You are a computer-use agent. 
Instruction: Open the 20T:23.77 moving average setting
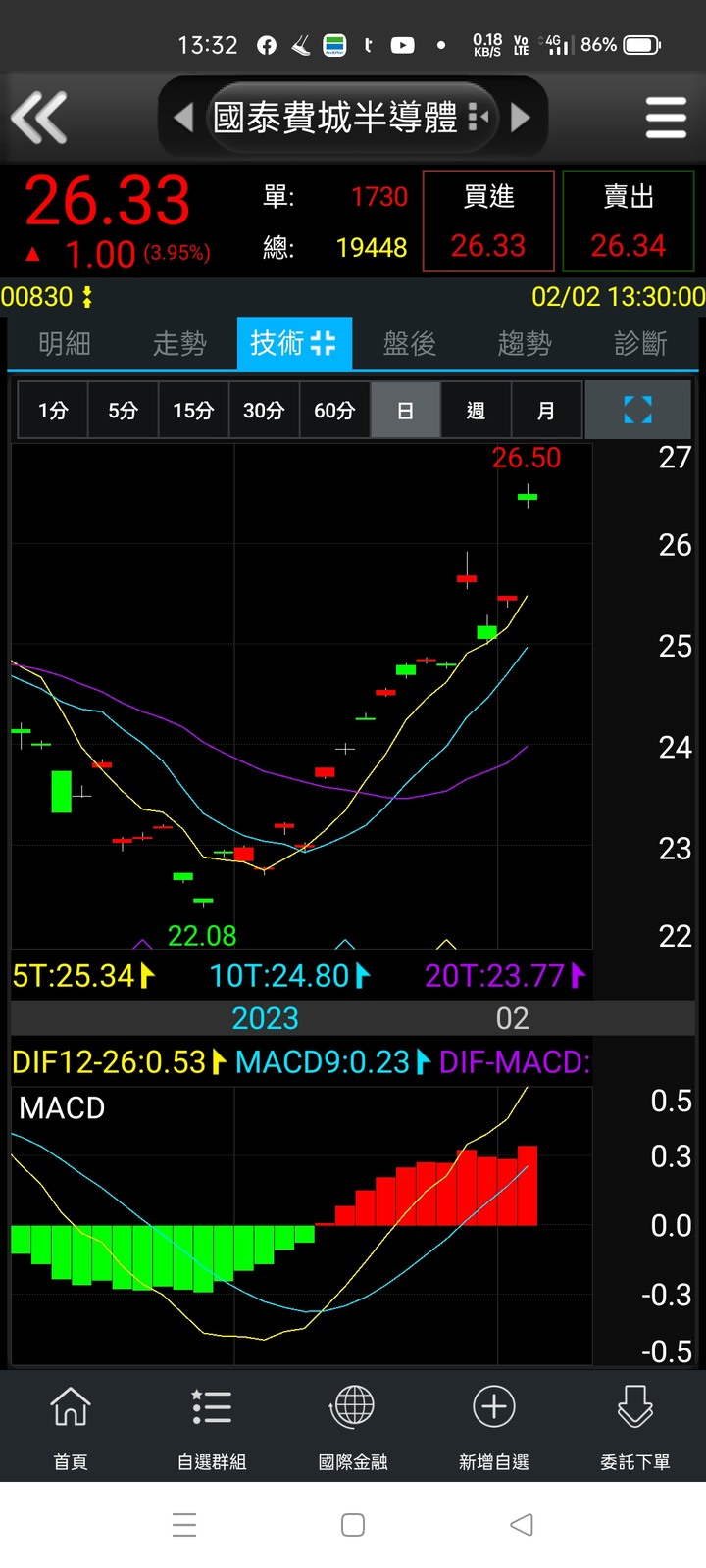pyautogui.click(x=505, y=976)
